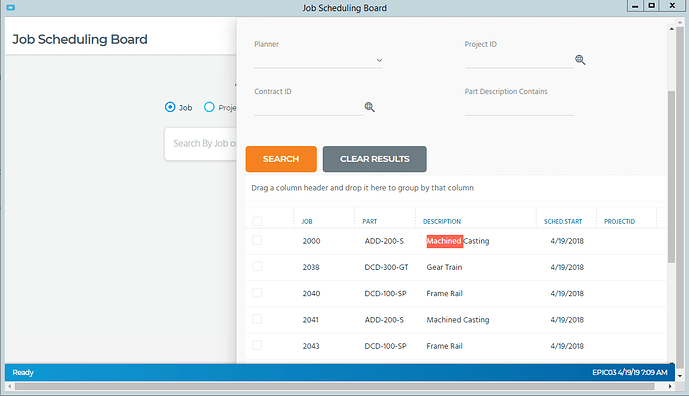The image size is (689, 396).
Task: Check the box for job 2000
Action: coord(257,240)
